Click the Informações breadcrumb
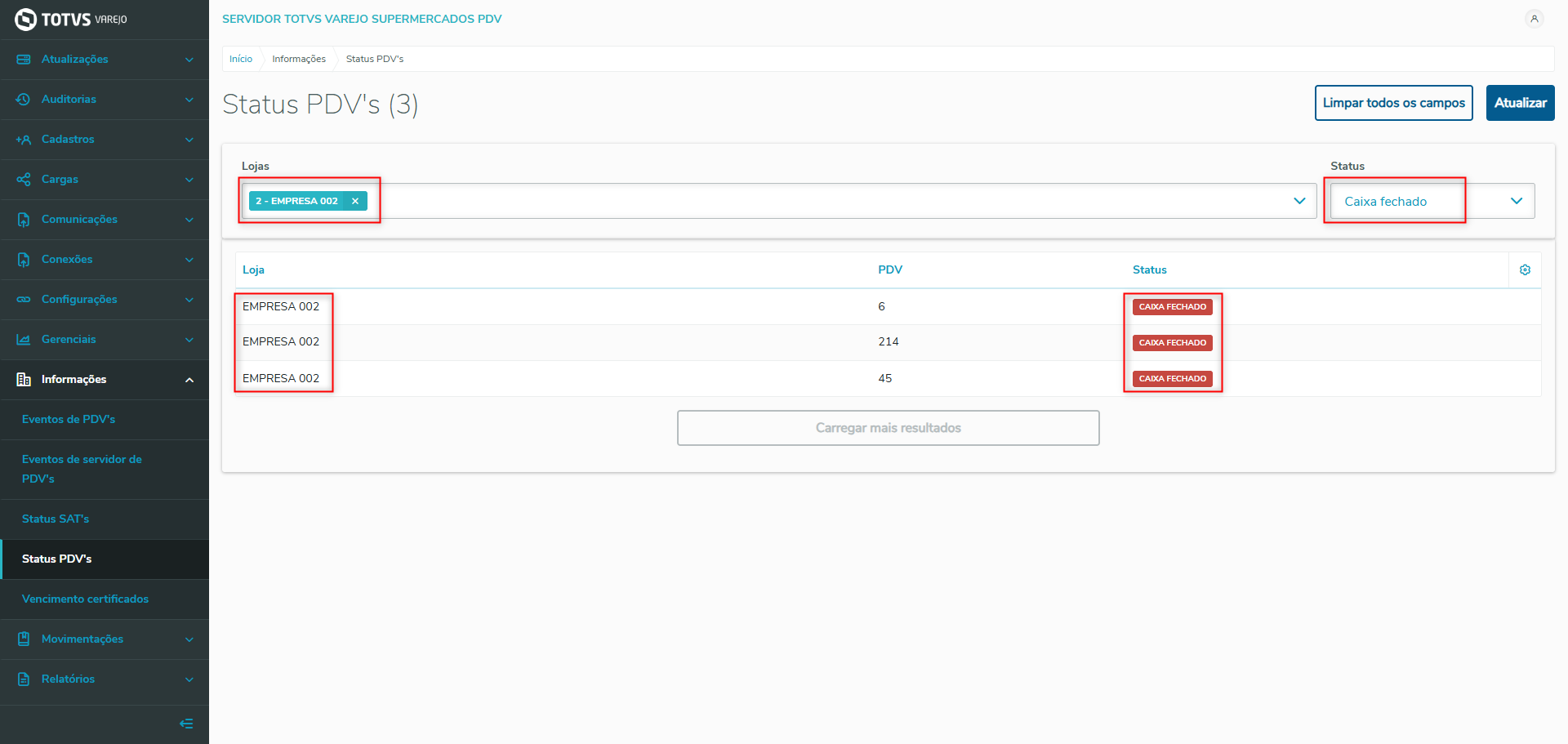1568x744 pixels. (x=299, y=59)
